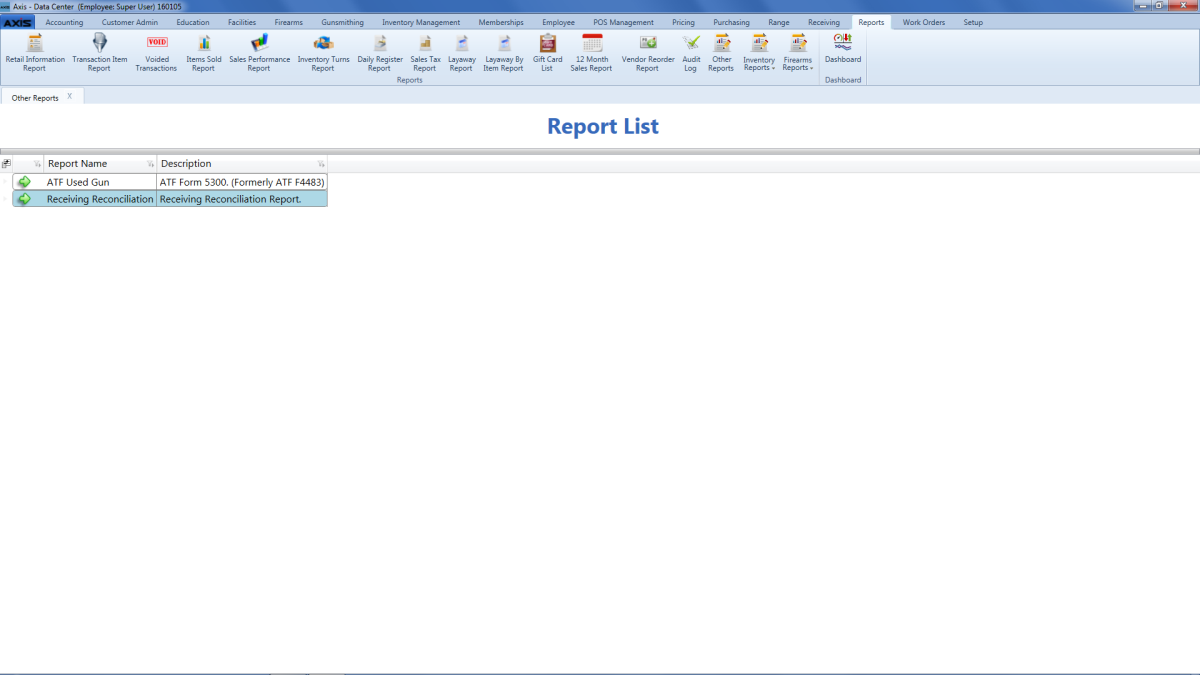This screenshot has width=1200, height=675.
Task: Switch to the Memberships ribbon tab
Action: click(x=501, y=22)
